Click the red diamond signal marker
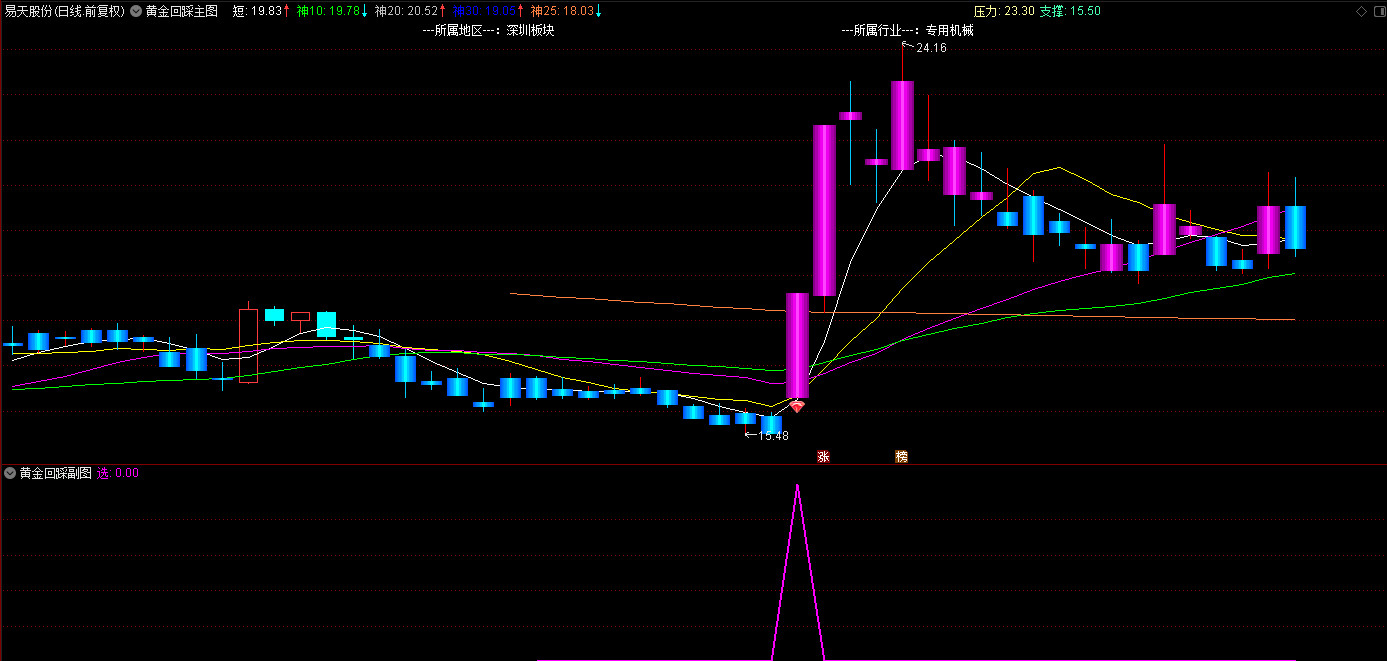Image resolution: width=1387 pixels, height=661 pixels. coord(797,407)
